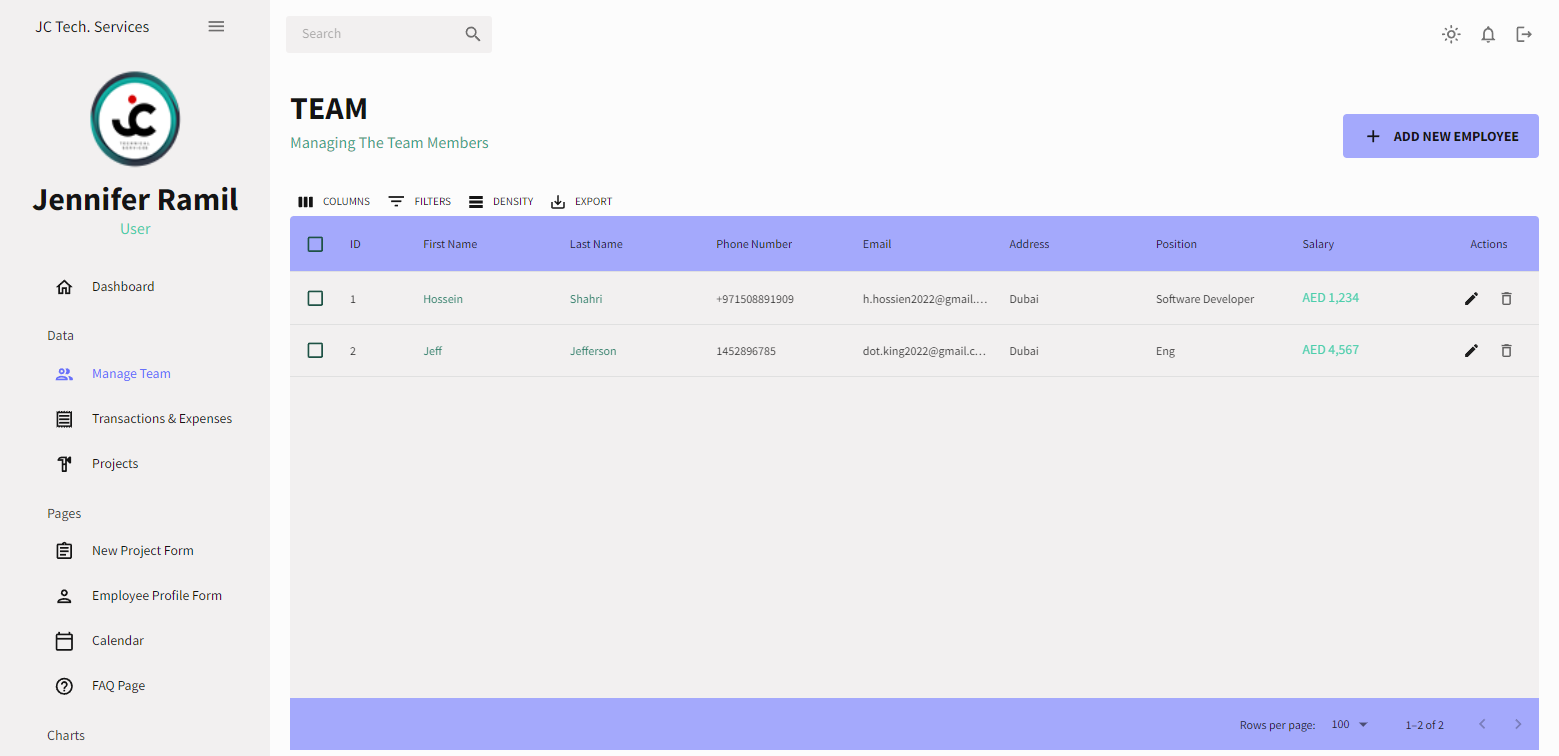Image resolution: width=1559 pixels, height=756 pixels.
Task: Edit Hossein's row with pencil icon
Action: click(1471, 298)
